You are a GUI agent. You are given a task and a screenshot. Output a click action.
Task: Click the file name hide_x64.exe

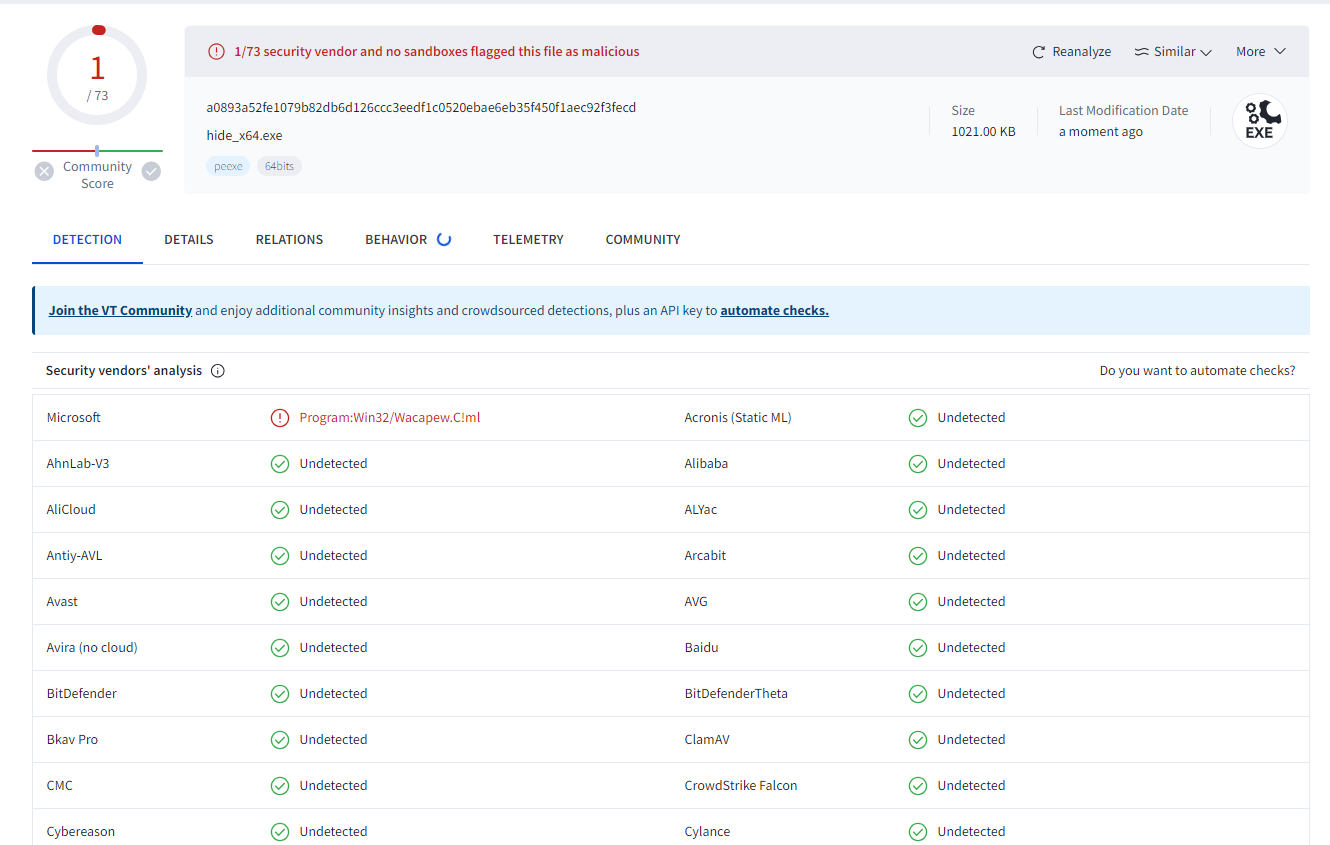click(x=245, y=136)
